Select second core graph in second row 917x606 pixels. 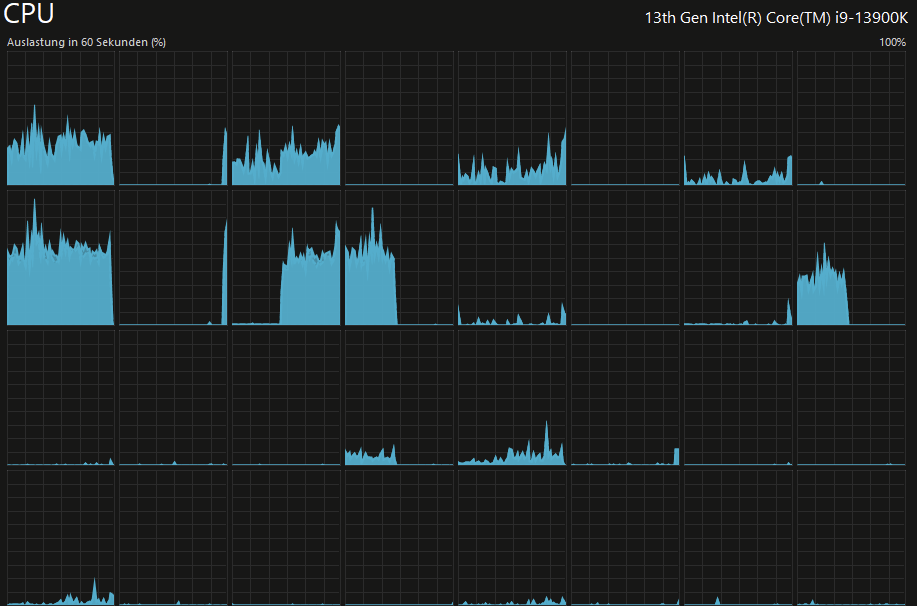(174, 258)
